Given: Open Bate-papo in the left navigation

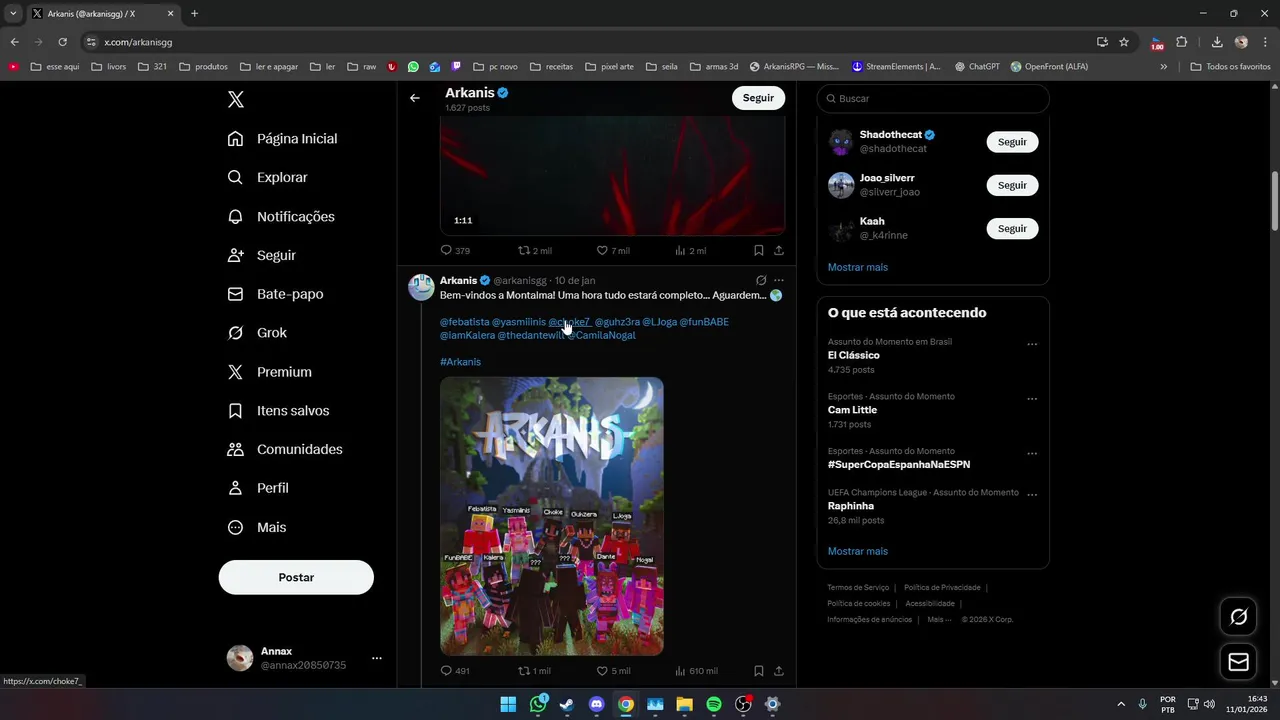Looking at the screenshot, I should click(275, 294).
